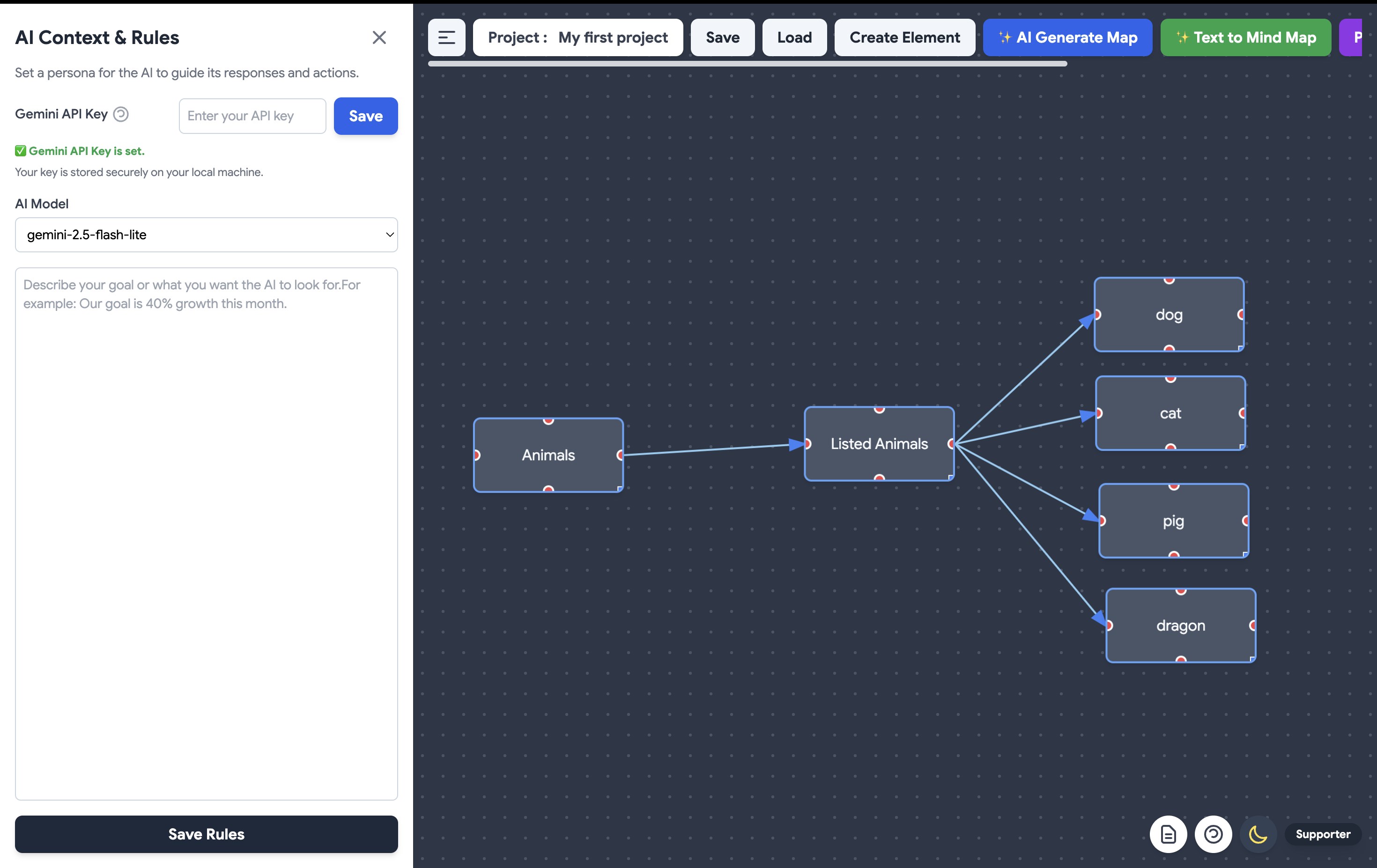
Task: Select the pig node
Action: click(x=1173, y=521)
